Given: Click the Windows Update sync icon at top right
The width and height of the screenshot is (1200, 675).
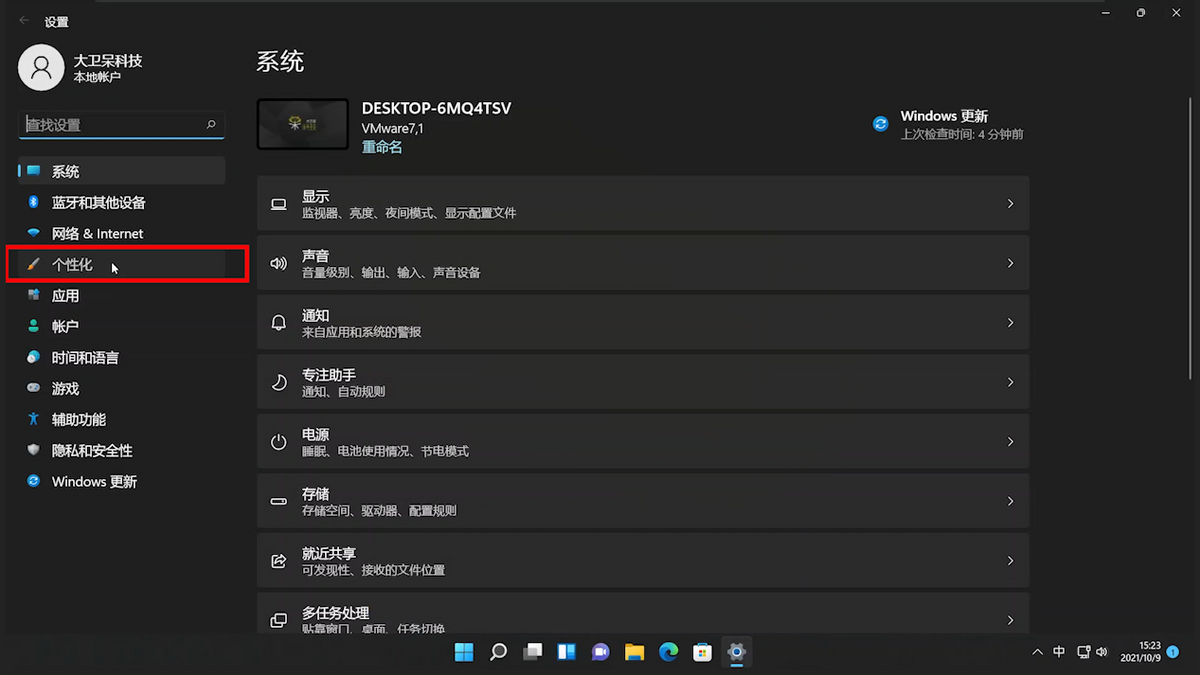Looking at the screenshot, I should point(881,124).
